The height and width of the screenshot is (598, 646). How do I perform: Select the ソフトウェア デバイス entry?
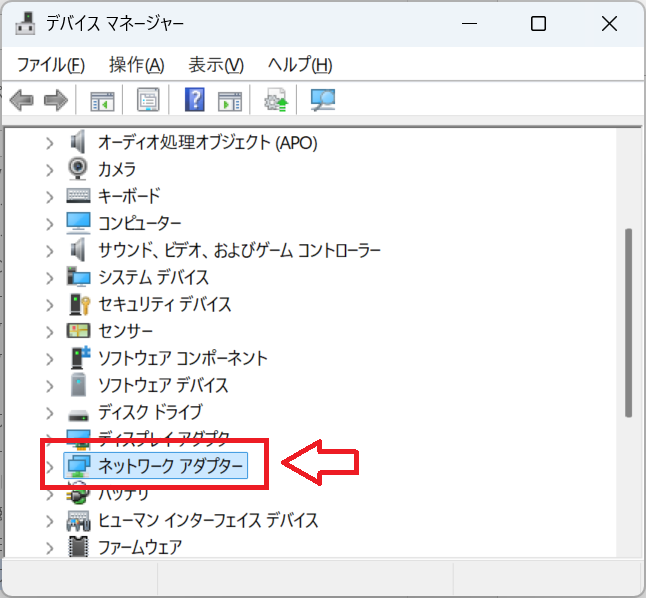163,385
